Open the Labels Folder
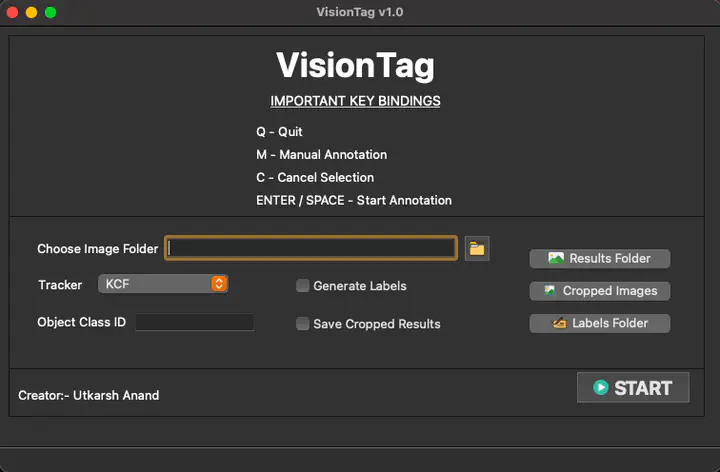This screenshot has height=472, width=720. point(599,323)
